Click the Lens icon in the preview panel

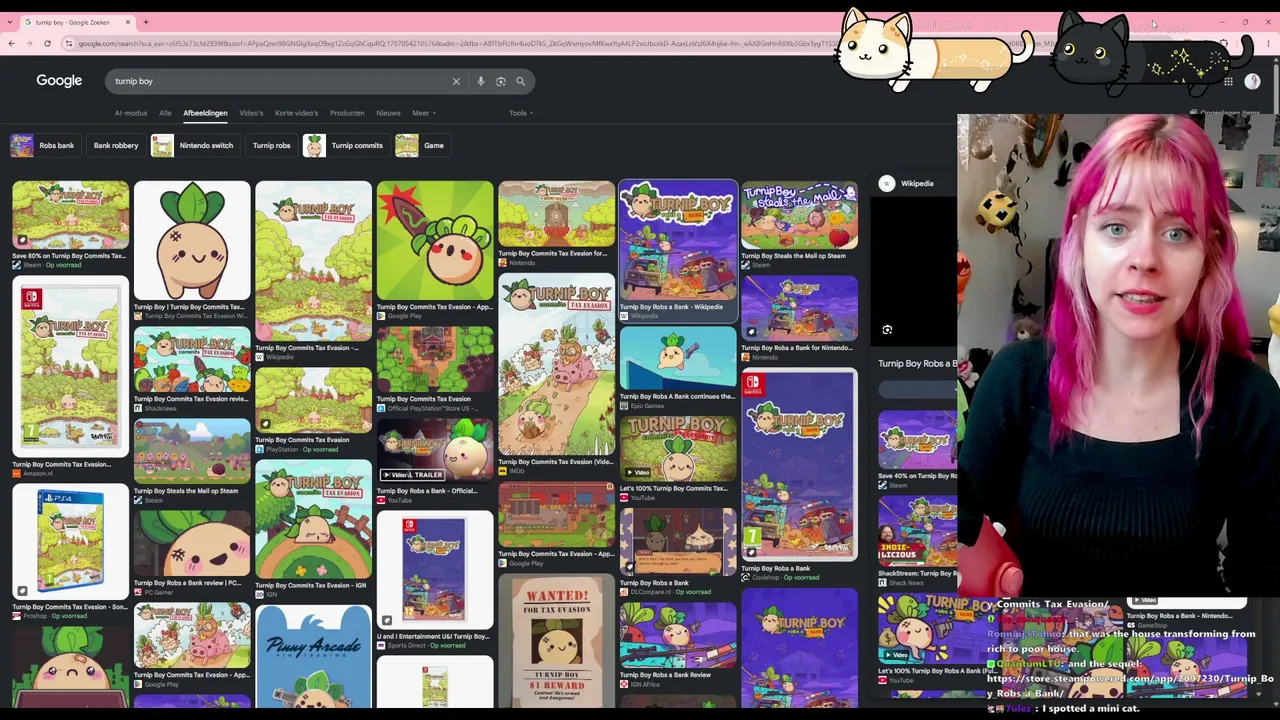(x=887, y=330)
